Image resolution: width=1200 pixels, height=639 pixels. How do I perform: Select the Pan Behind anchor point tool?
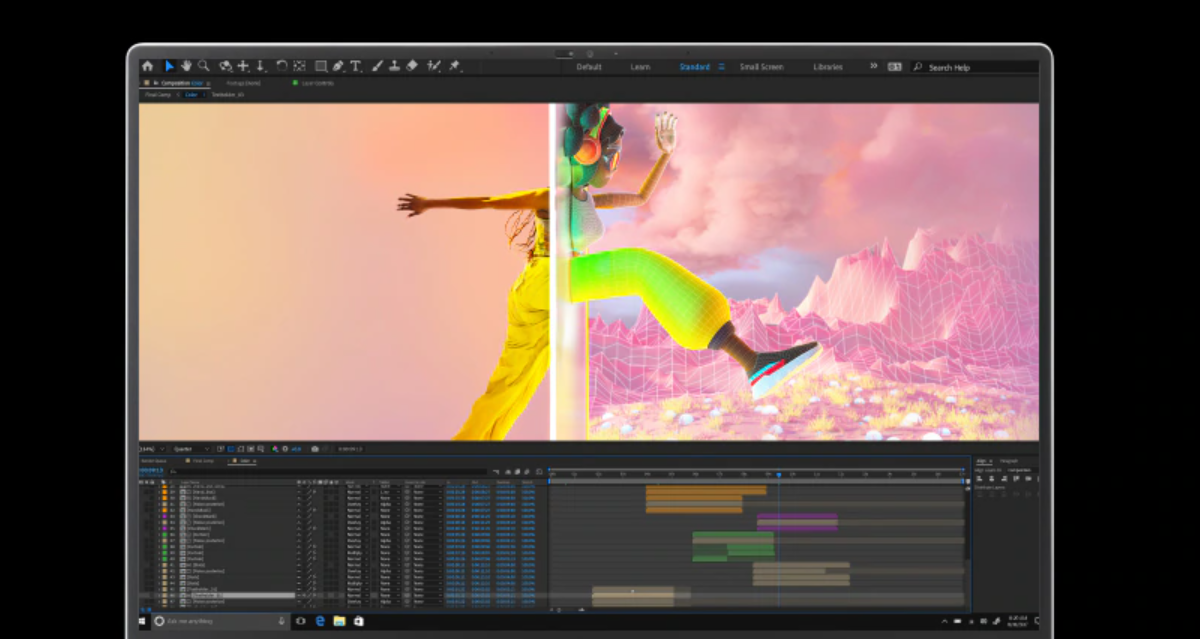coord(299,66)
